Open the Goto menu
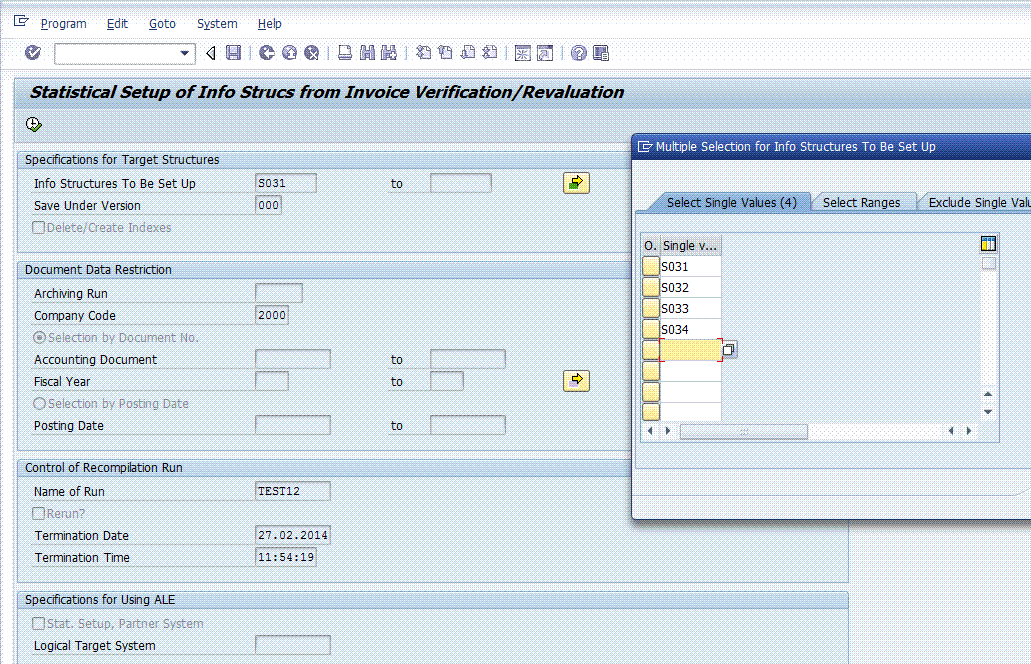Viewport: 1031px width, 664px height. (x=162, y=23)
